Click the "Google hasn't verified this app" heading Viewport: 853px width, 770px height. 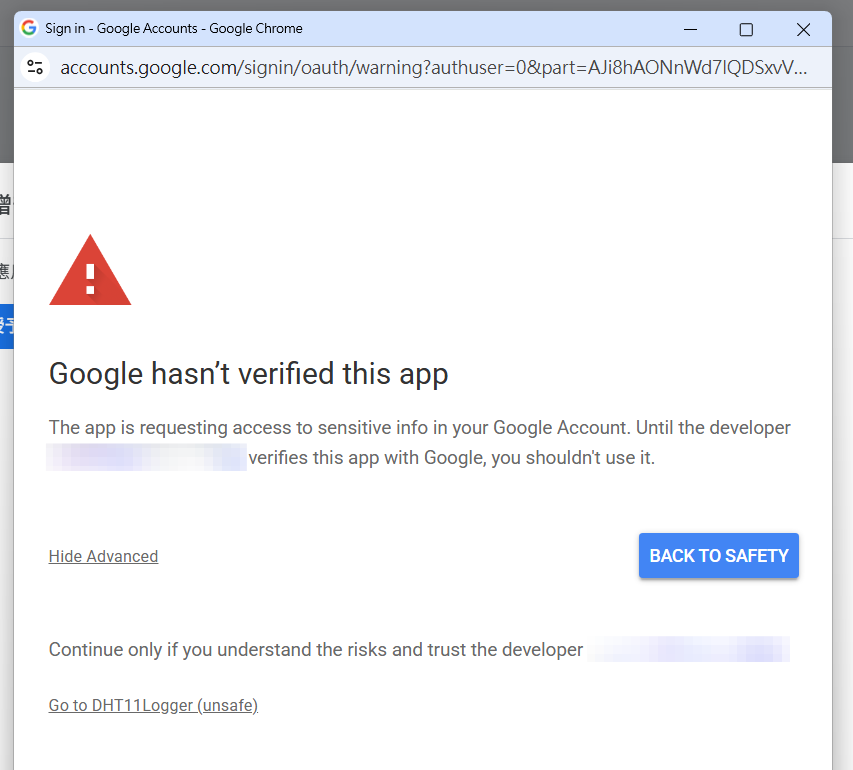click(248, 374)
